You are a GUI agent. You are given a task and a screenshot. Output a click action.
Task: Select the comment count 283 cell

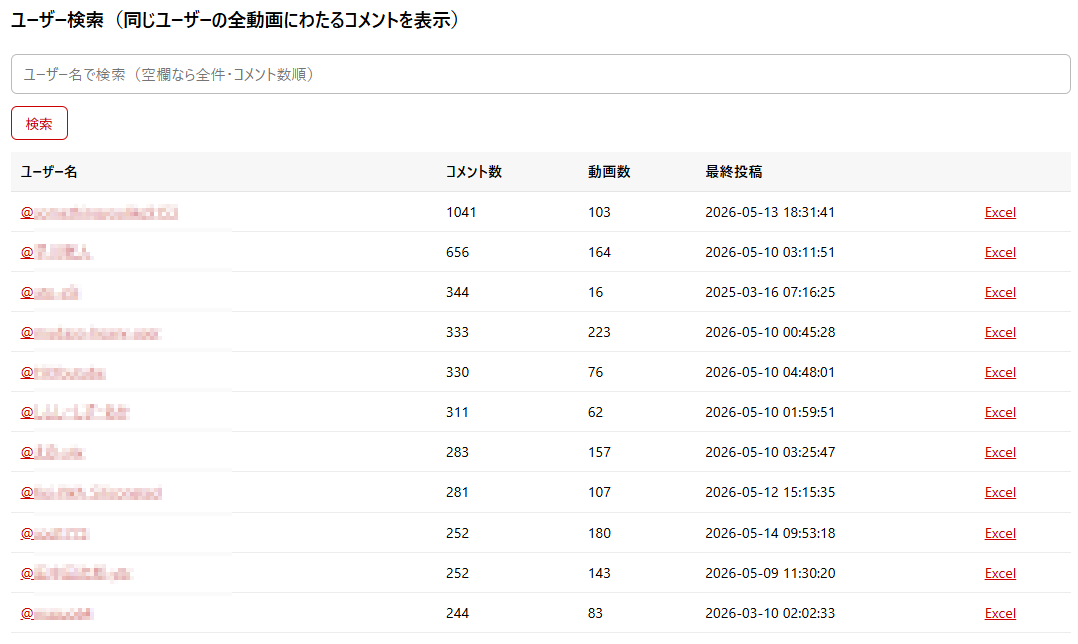(x=457, y=452)
